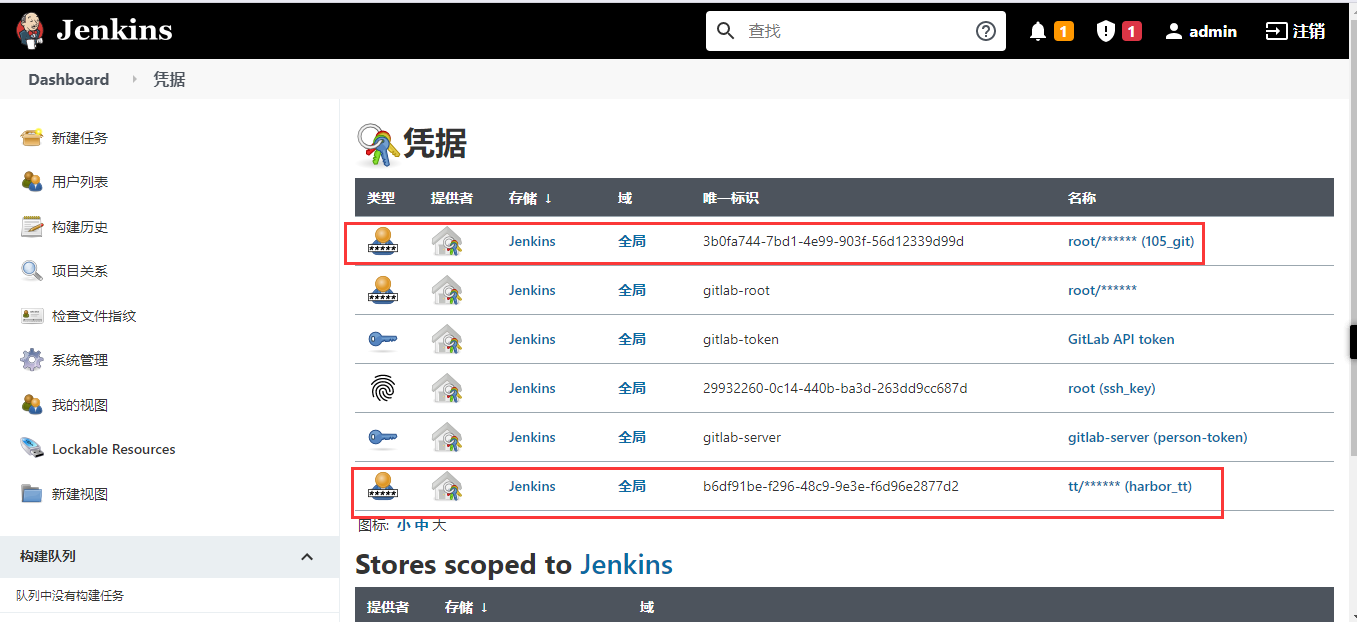The height and width of the screenshot is (622, 1357).
Task: Open the help question mark beside search
Action: click(986, 30)
